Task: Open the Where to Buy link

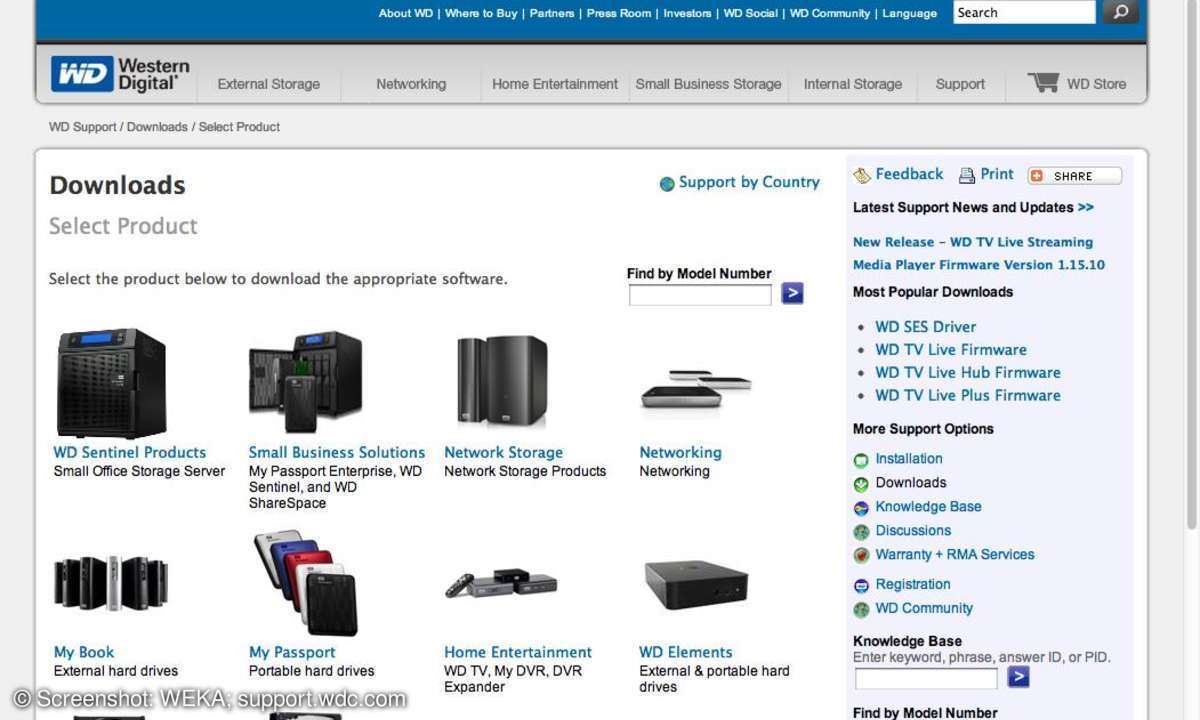Action: coord(481,13)
